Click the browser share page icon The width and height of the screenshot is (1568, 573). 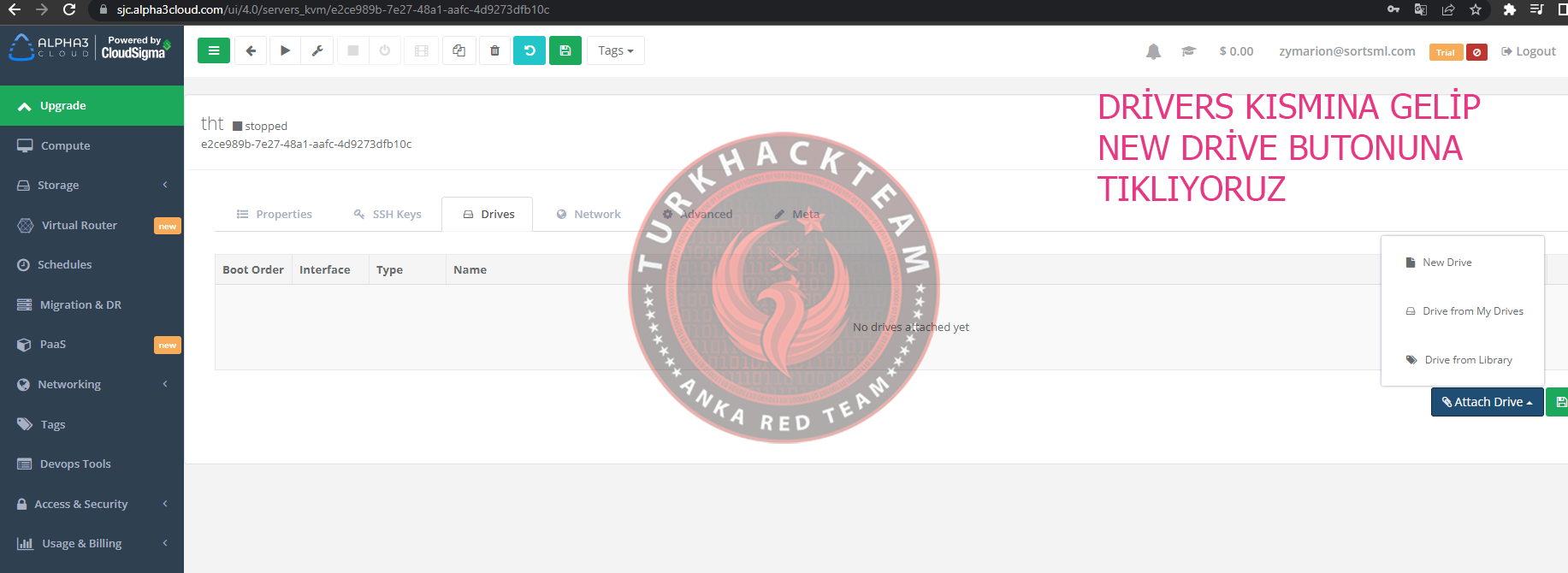point(1448,9)
